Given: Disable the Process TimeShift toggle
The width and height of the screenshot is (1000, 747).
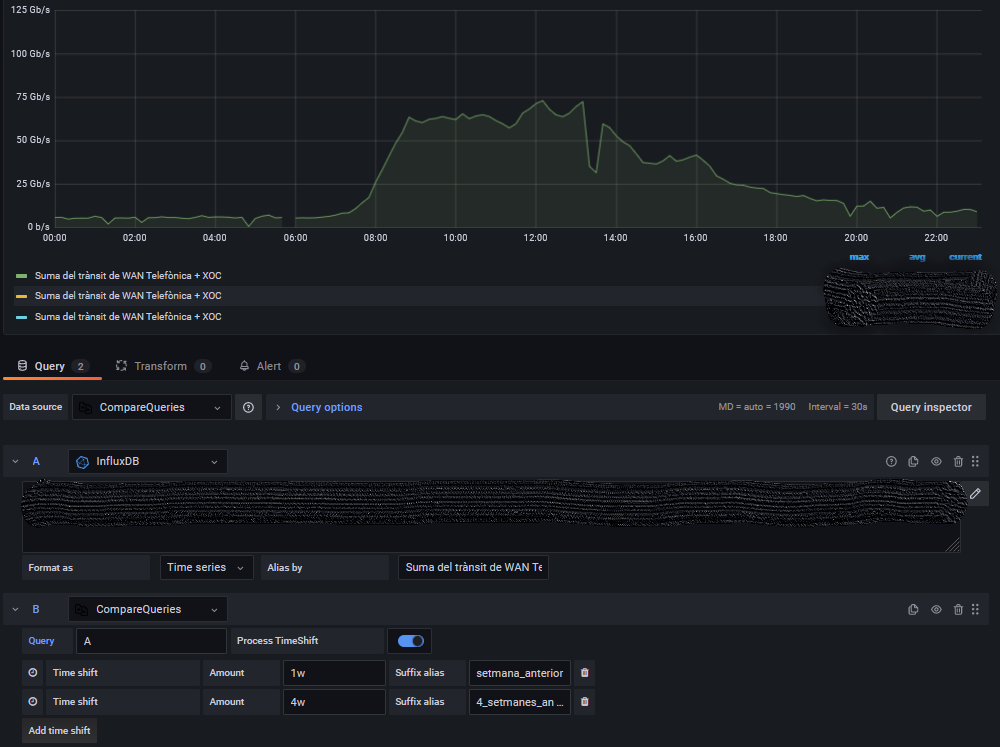Looking at the screenshot, I should coord(409,640).
